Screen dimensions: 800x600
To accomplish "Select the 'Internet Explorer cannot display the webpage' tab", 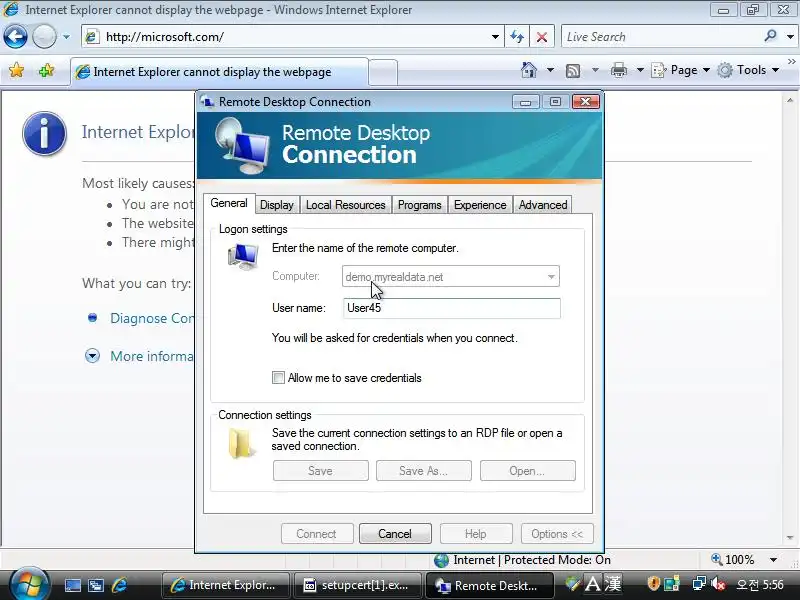I will point(219,72).
